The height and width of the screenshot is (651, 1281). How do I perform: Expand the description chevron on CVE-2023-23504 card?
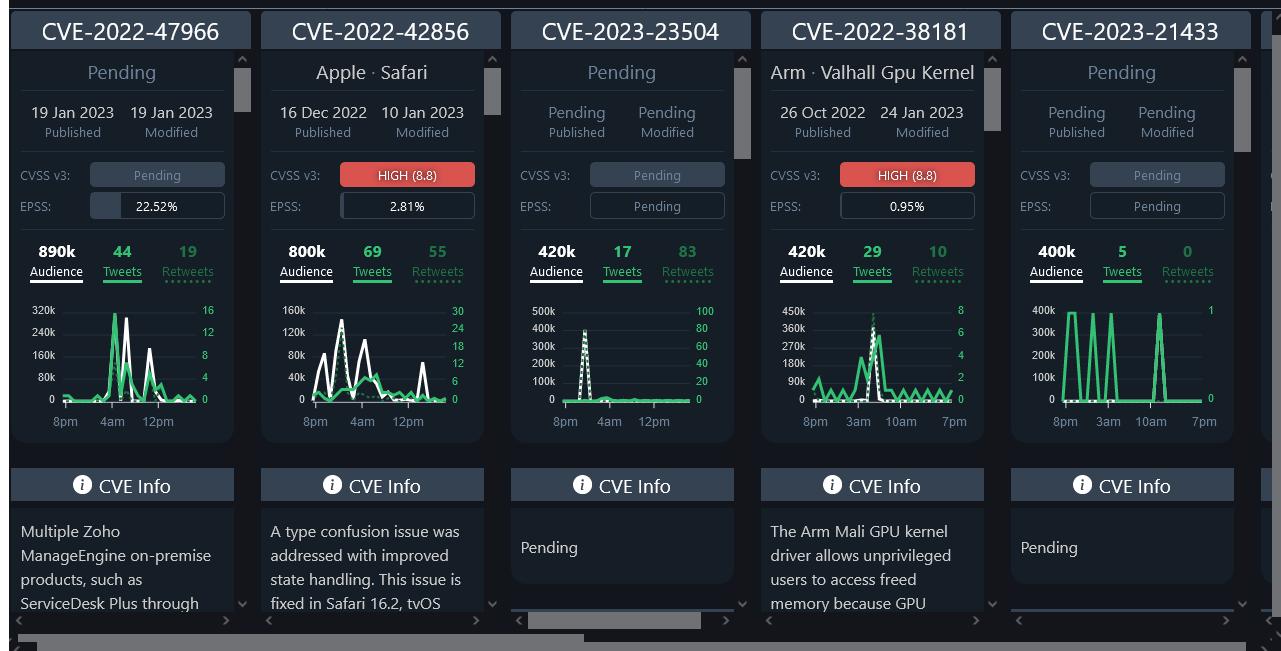point(742,604)
